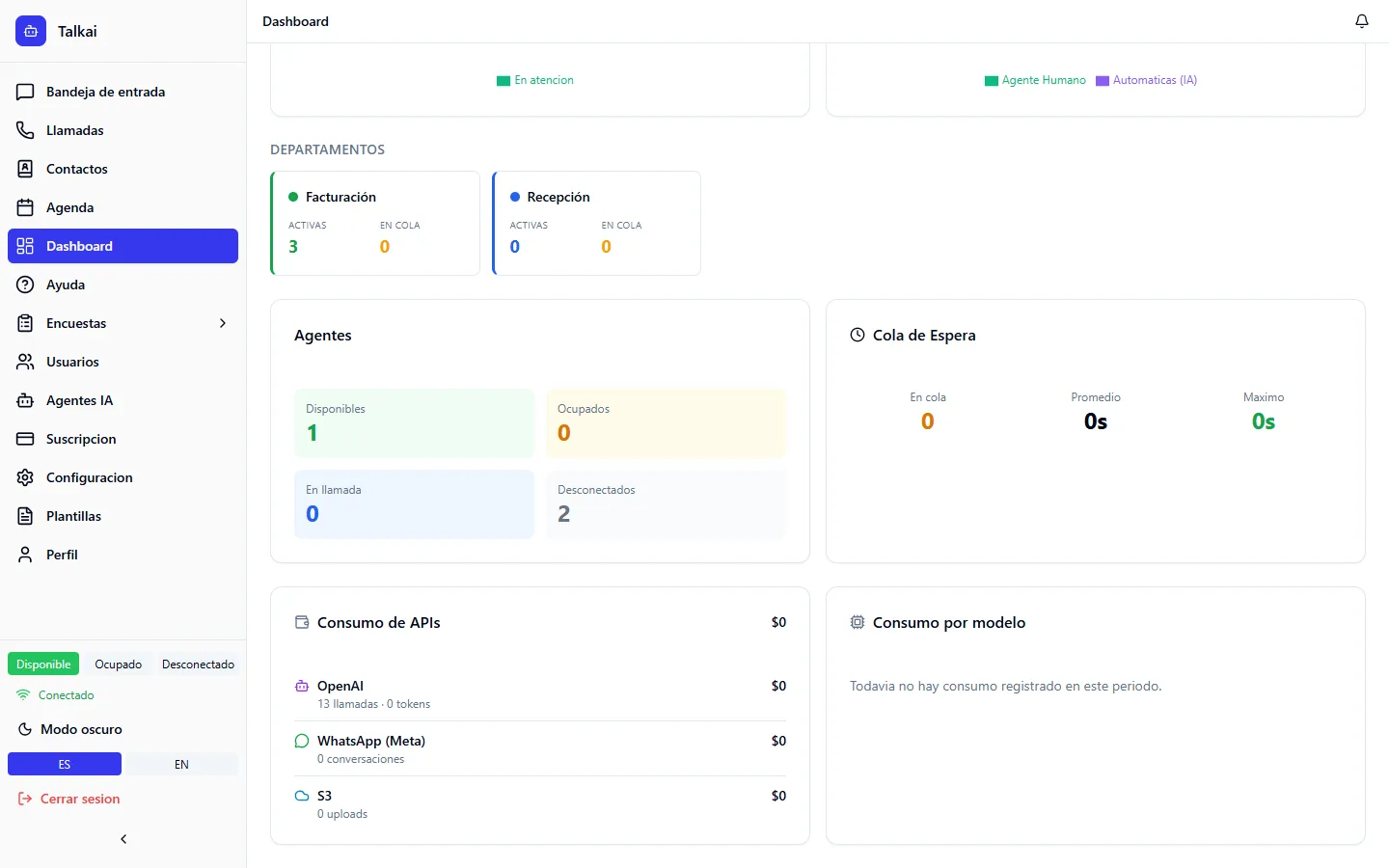Click the Agentes IA robot icon
The height and width of the screenshot is (868, 1389).
25,400
